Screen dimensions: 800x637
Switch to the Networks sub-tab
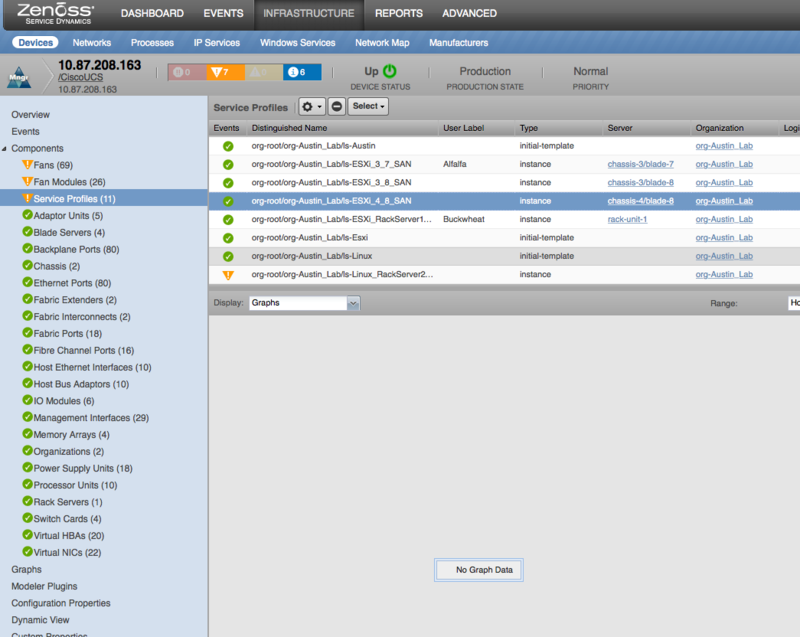click(92, 43)
